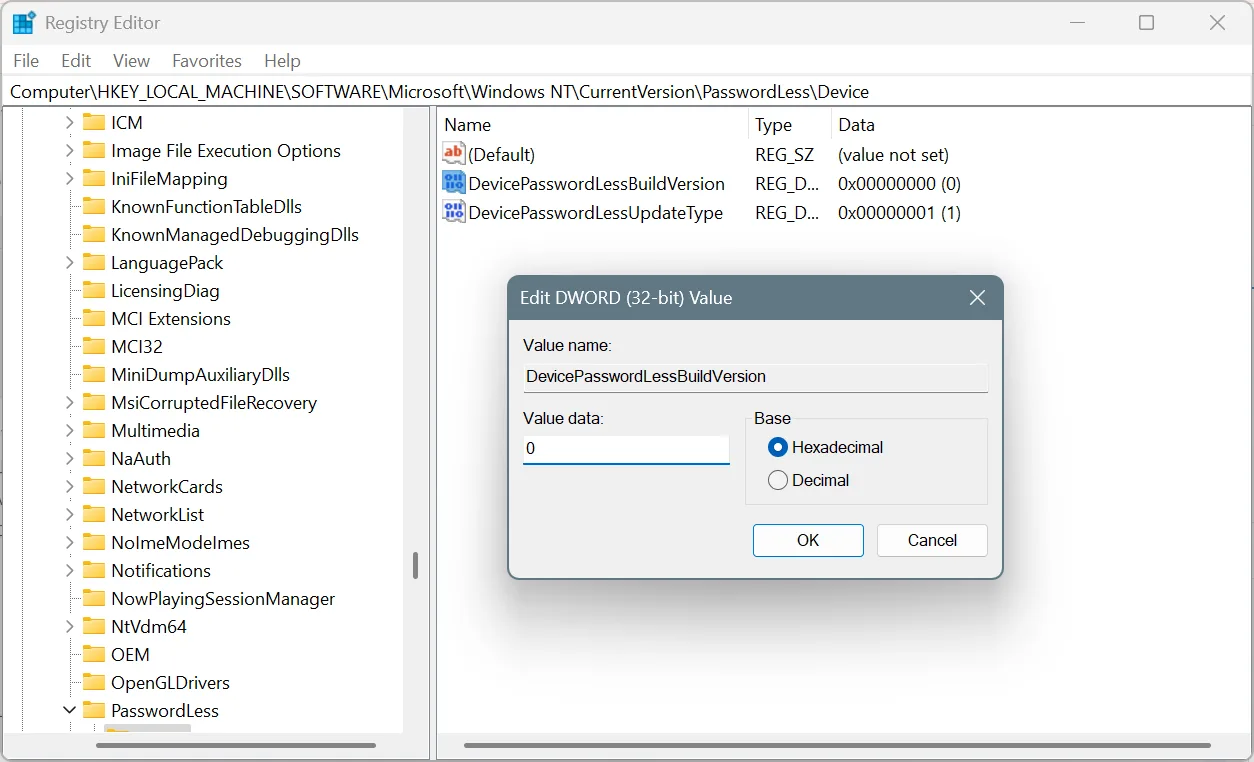1254x762 pixels.
Task: Collapse the PasswordLess key
Action: (69, 710)
